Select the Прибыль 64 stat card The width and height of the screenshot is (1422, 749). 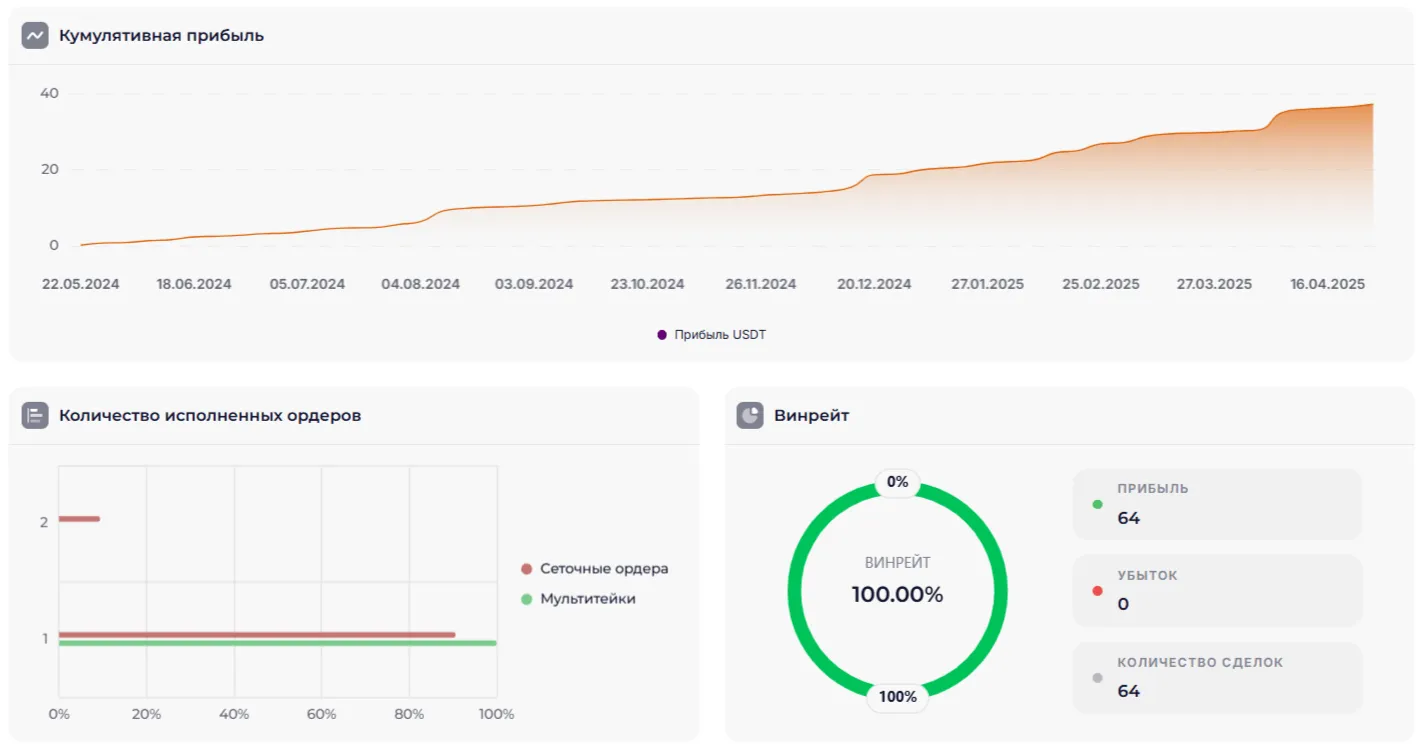pos(1217,504)
